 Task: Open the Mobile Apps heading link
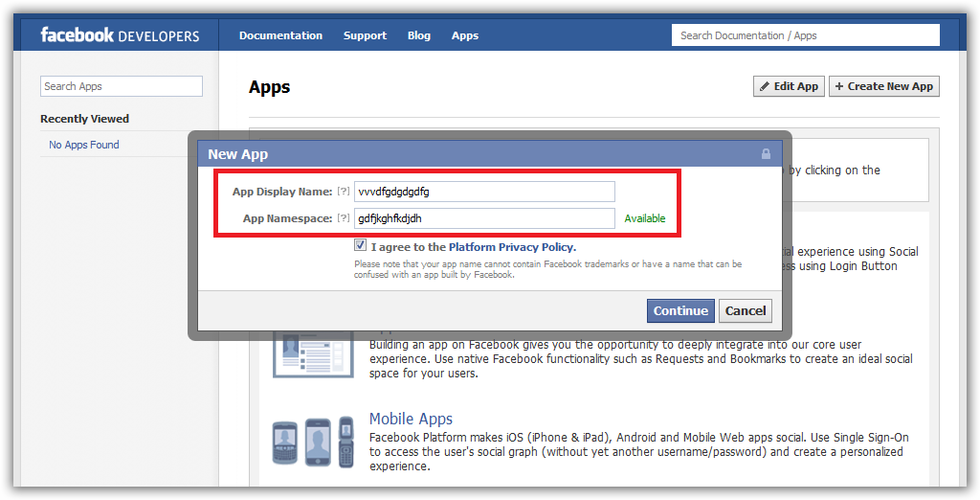click(x=410, y=419)
